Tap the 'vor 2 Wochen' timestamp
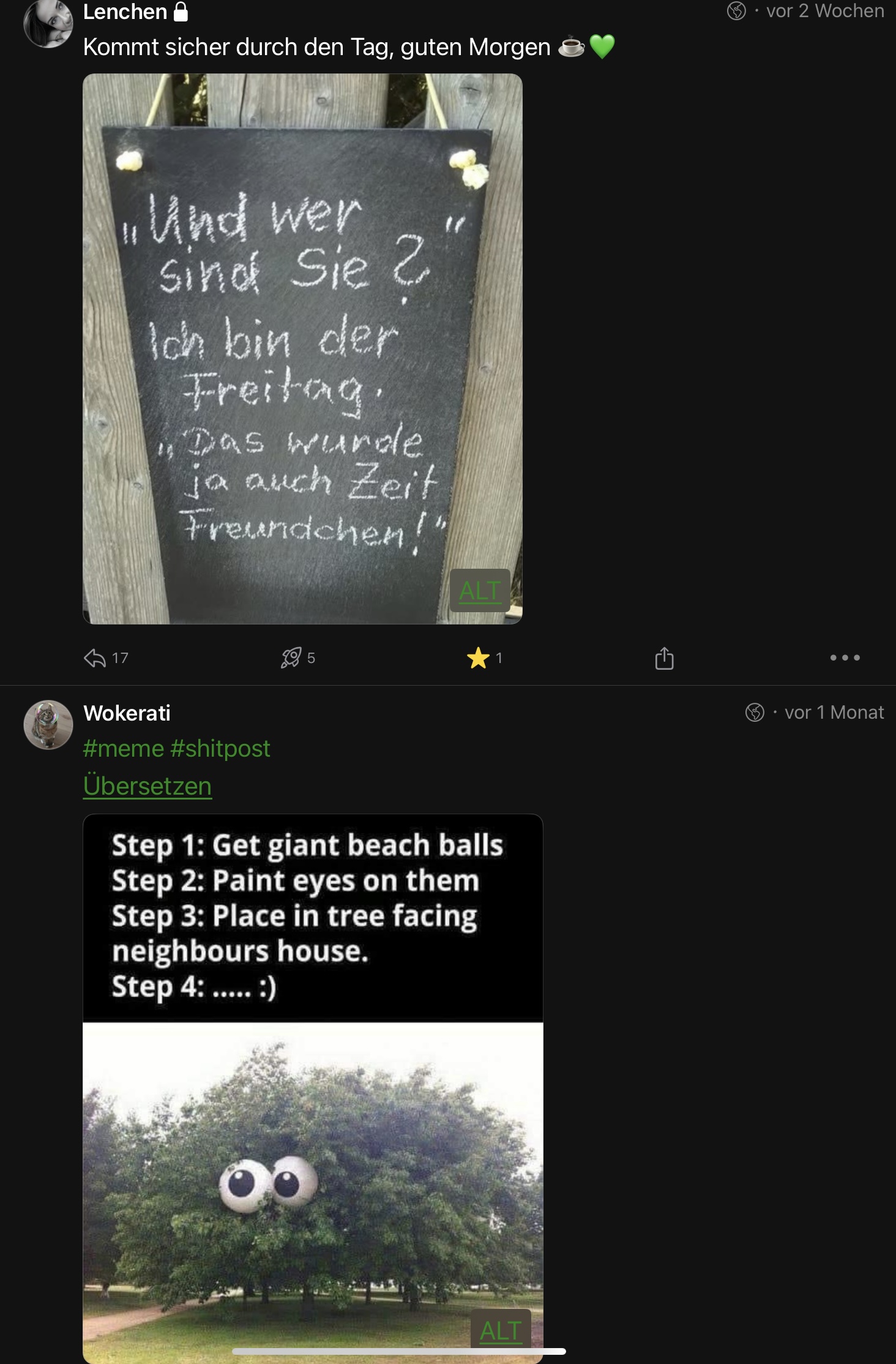The height and width of the screenshot is (1364, 896). click(x=825, y=11)
